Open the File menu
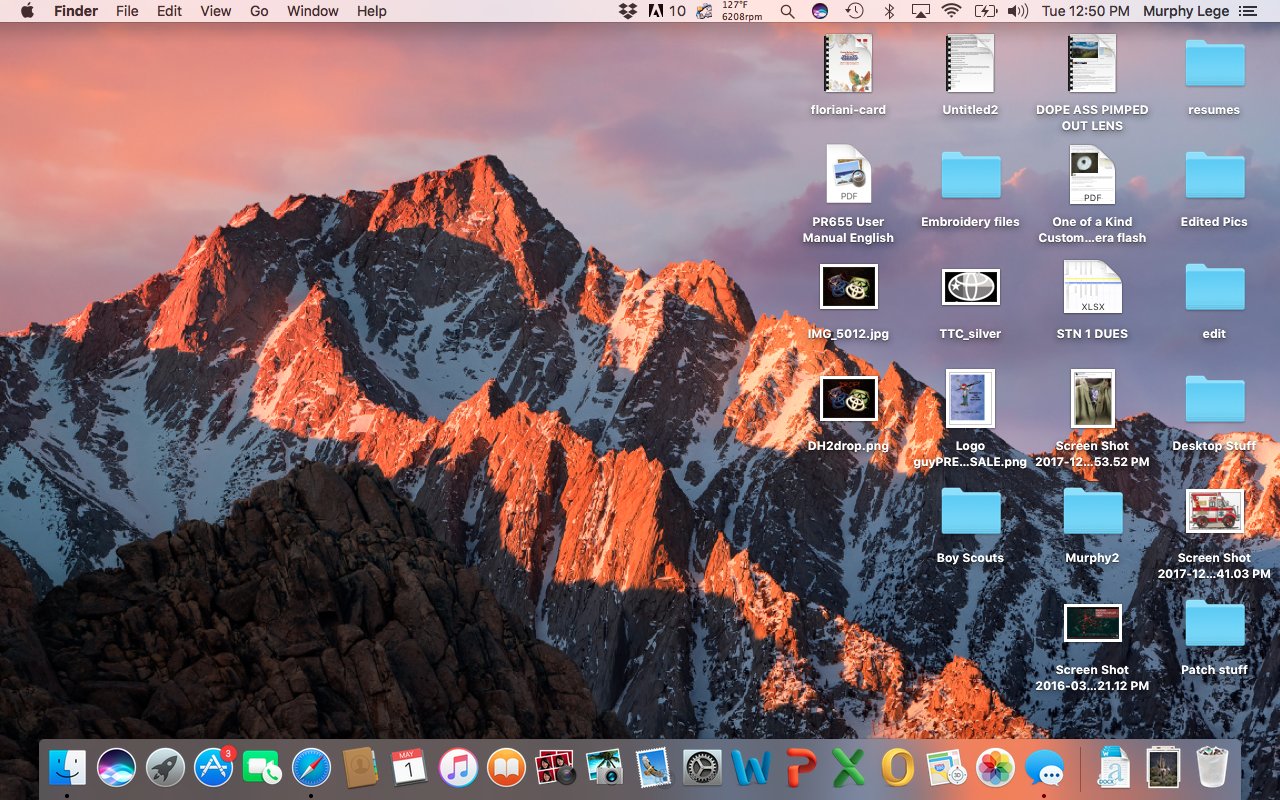Screen dimensions: 1280x800 point(127,11)
